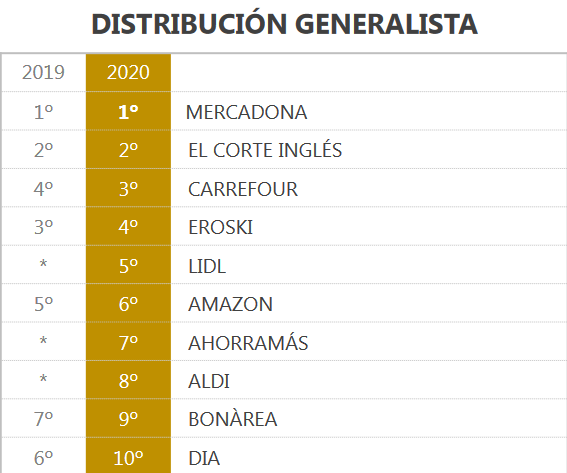Image resolution: width=567 pixels, height=473 pixels.
Task: Click the AMAZON row name
Action: coord(230,304)
